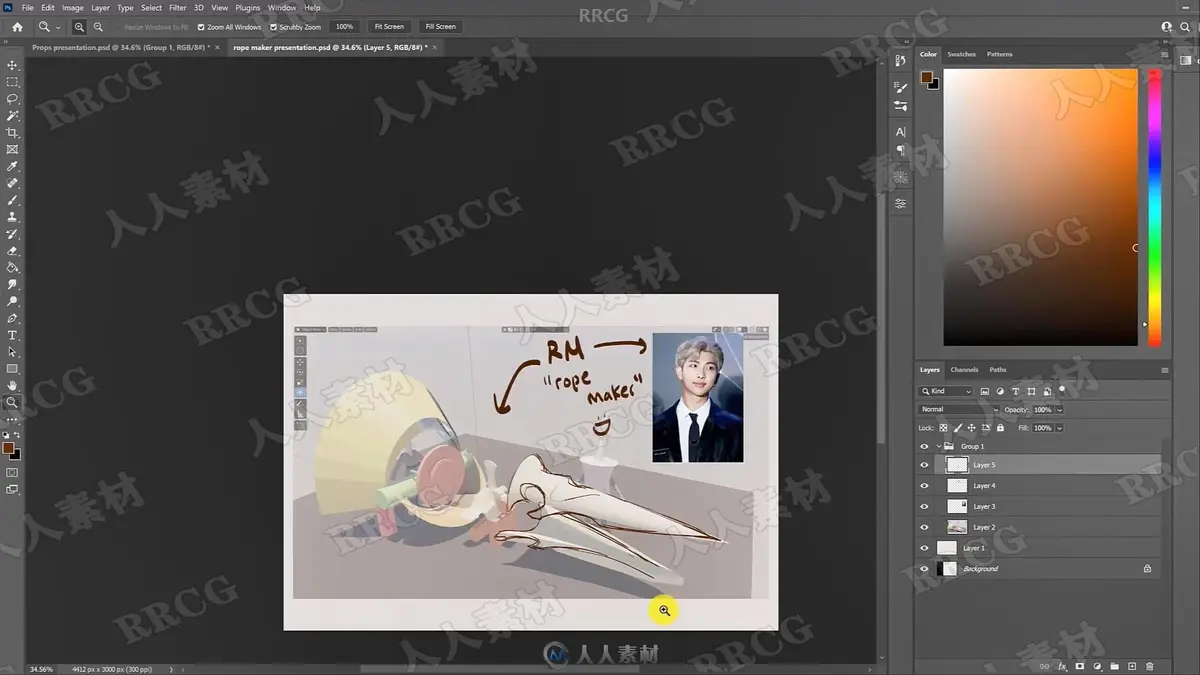Select the Smudge tool

[x=13, y=285]
